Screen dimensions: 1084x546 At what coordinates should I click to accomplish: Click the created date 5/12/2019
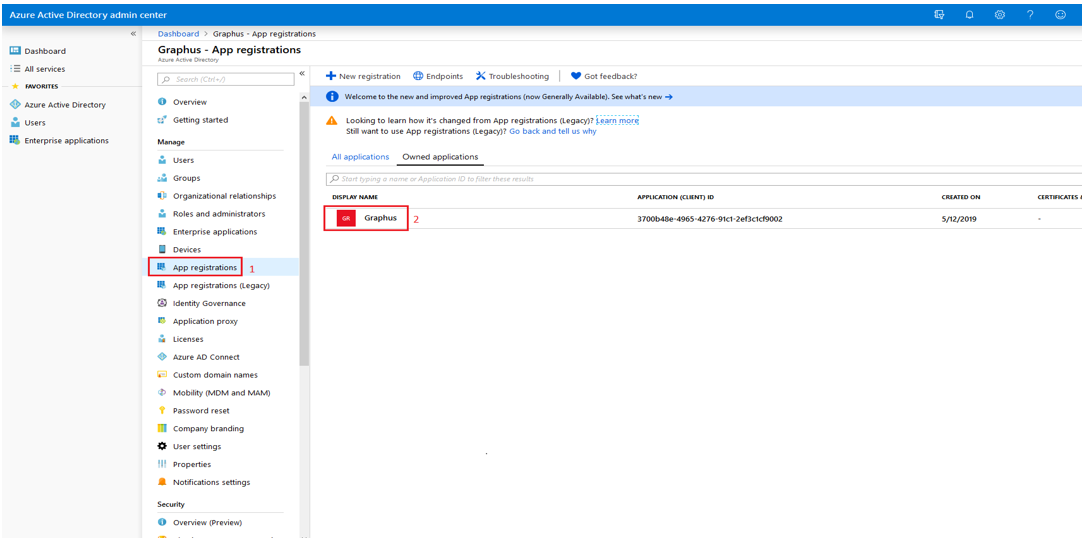pyautogui.click(x=957, y=219)
